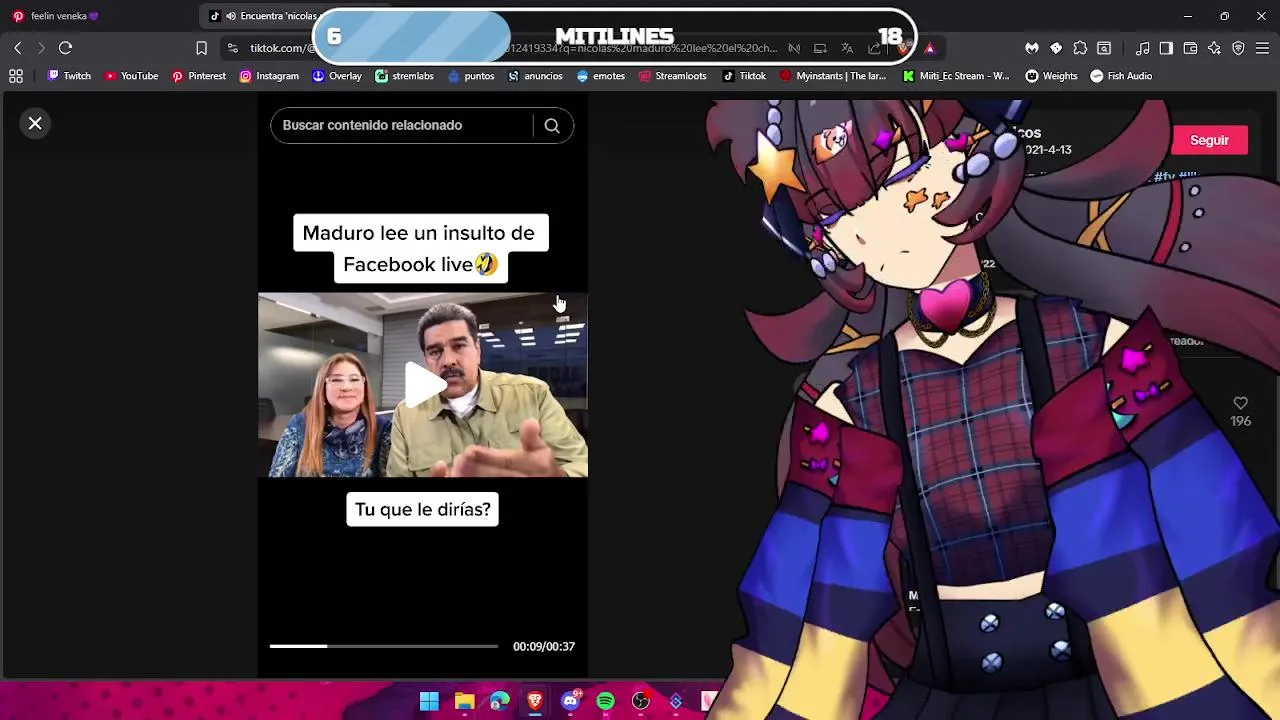
Task: Open the Miiti_Ec Stream bookmark
Action: (956, 76)
